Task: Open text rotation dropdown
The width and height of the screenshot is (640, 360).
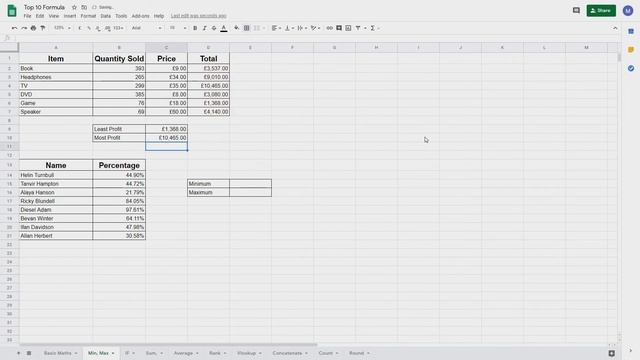Action: tap(315, 28)
